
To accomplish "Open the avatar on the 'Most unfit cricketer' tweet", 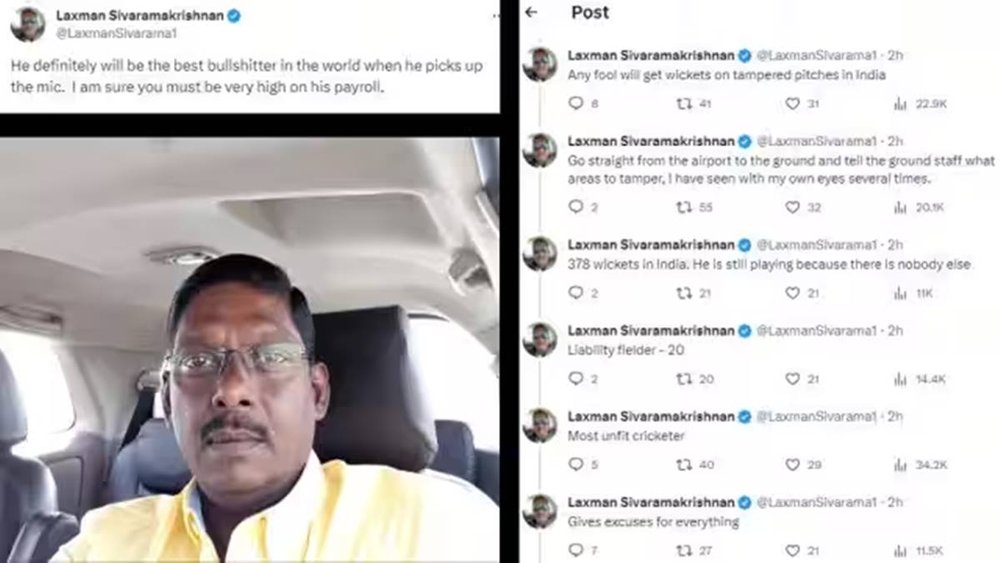I will click(540, 425).
